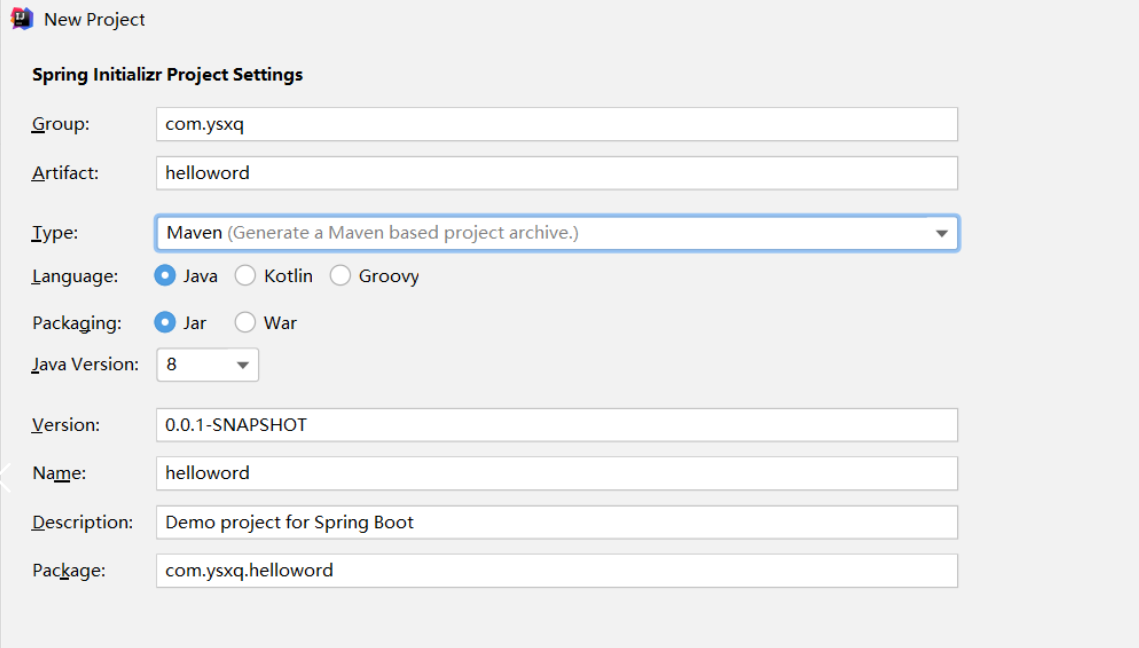The image size is (1139, 648).
Task: Click the Packaging label
Action: click(x=77, y=323)
